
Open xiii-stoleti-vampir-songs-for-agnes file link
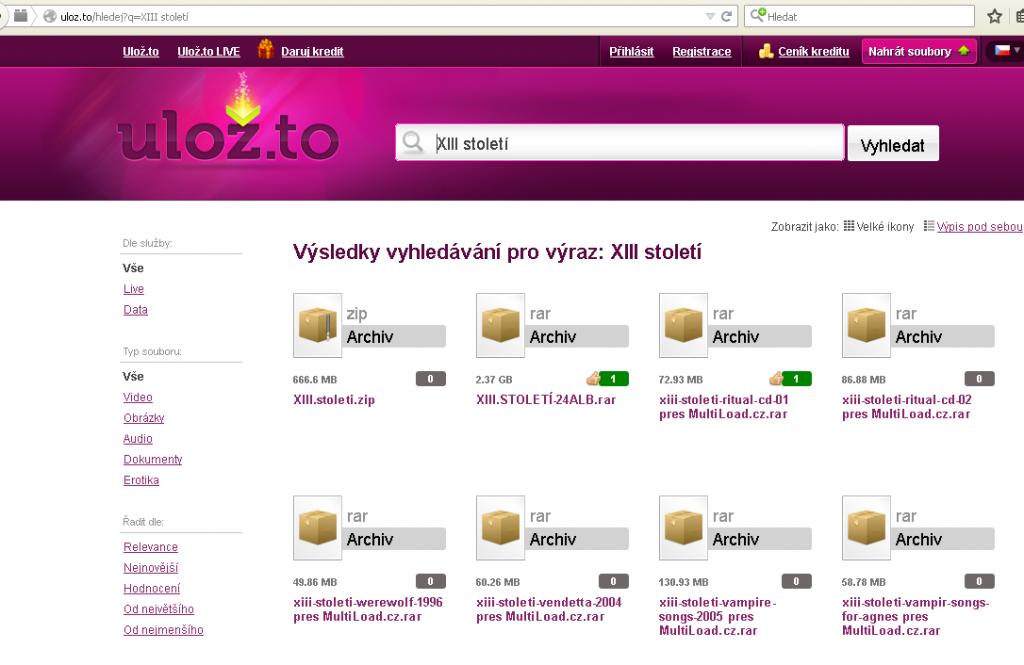click(915, 616)
